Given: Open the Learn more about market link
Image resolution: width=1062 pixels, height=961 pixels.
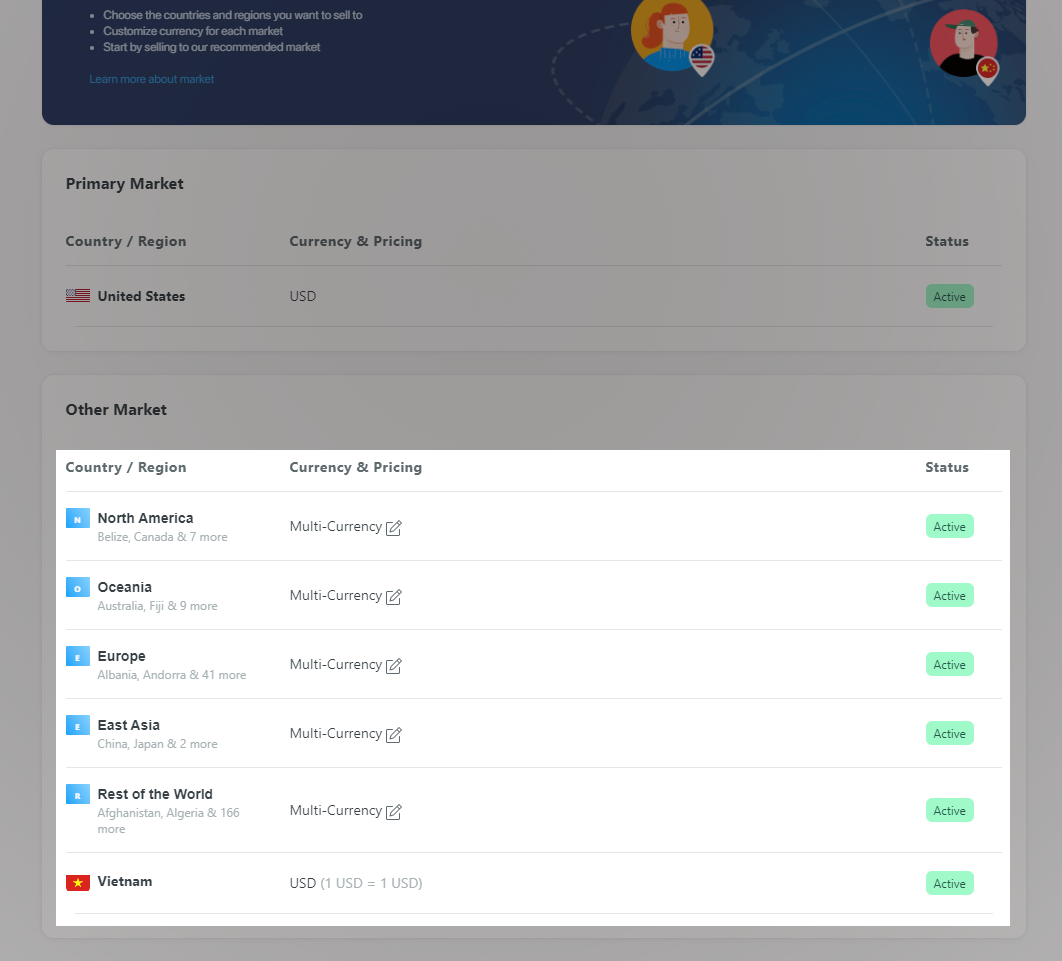Looking at the screenshot, I should [152, 79].
